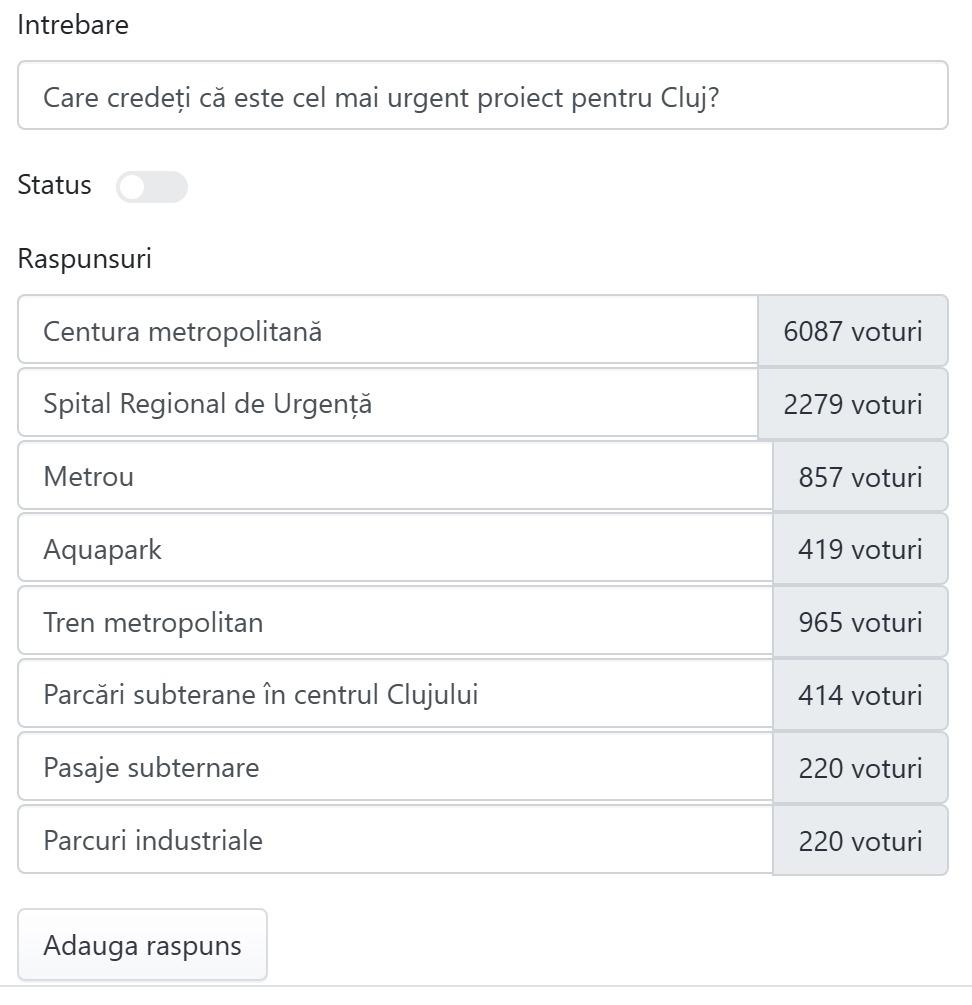972x1005 pixels.
Task: Edit the Centura metropolitană answer field
Action: 387,331
